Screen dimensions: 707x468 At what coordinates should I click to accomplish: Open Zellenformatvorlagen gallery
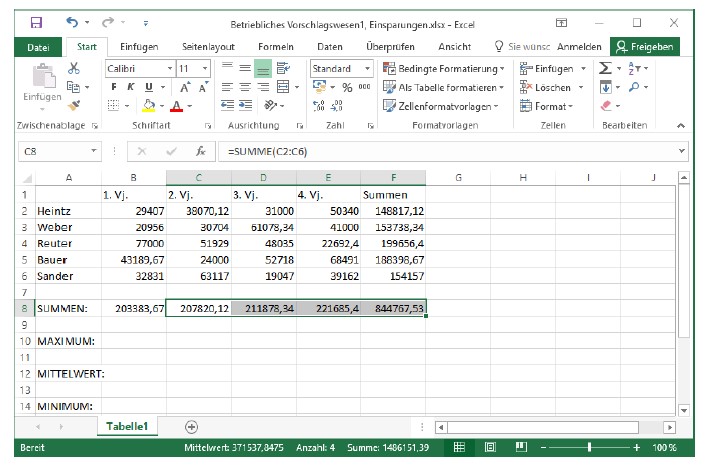pyautogui.click(x=441, y=106)
